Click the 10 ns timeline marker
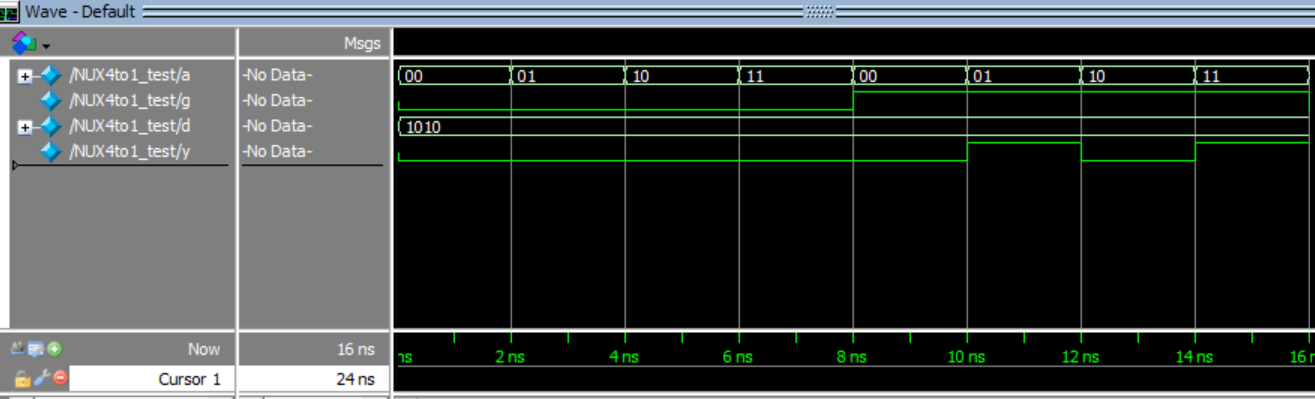1315x399 pixels. [x=967, y=357]
